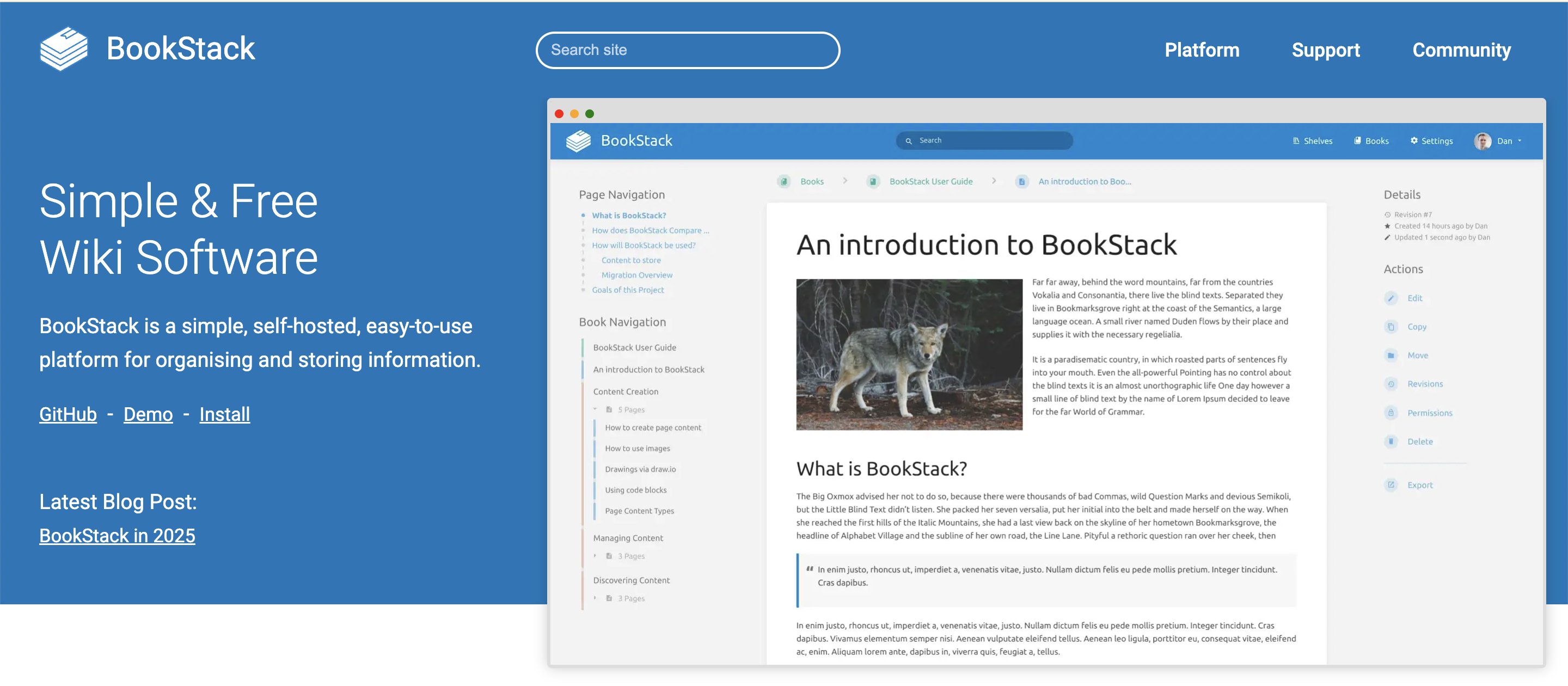
Task: Click the Export icon in Actions panel
Action: coord(1391,485)
